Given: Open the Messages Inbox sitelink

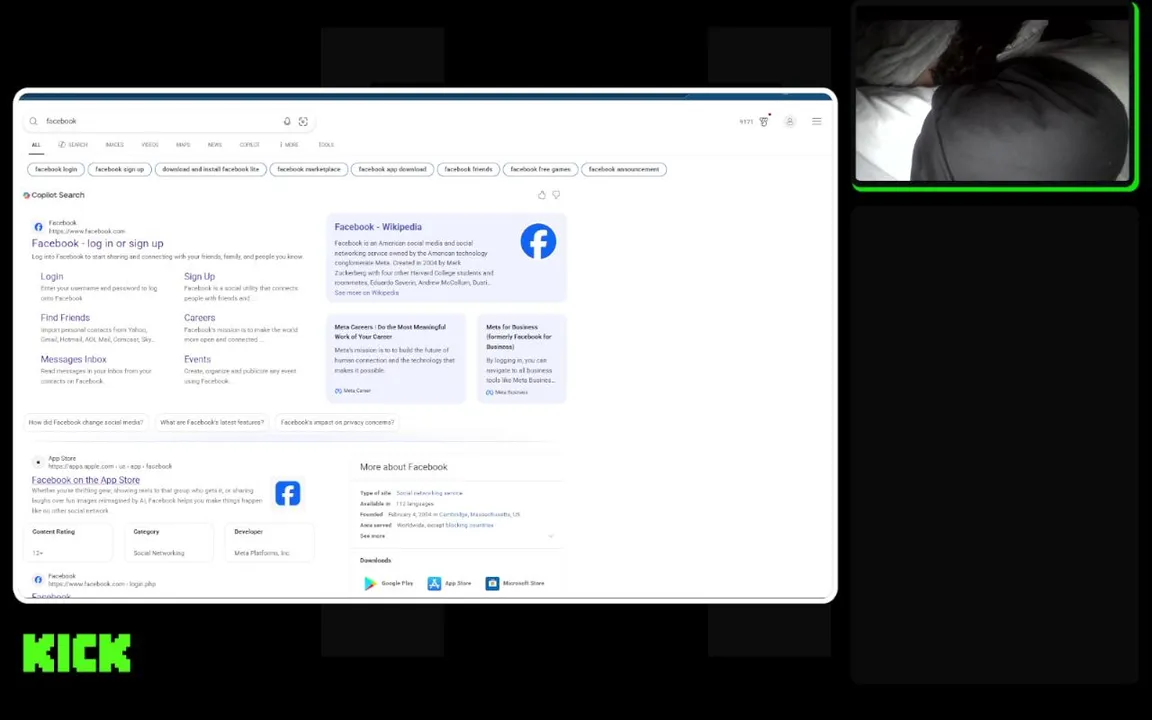Looking at the screenshot, I should 73,359.
